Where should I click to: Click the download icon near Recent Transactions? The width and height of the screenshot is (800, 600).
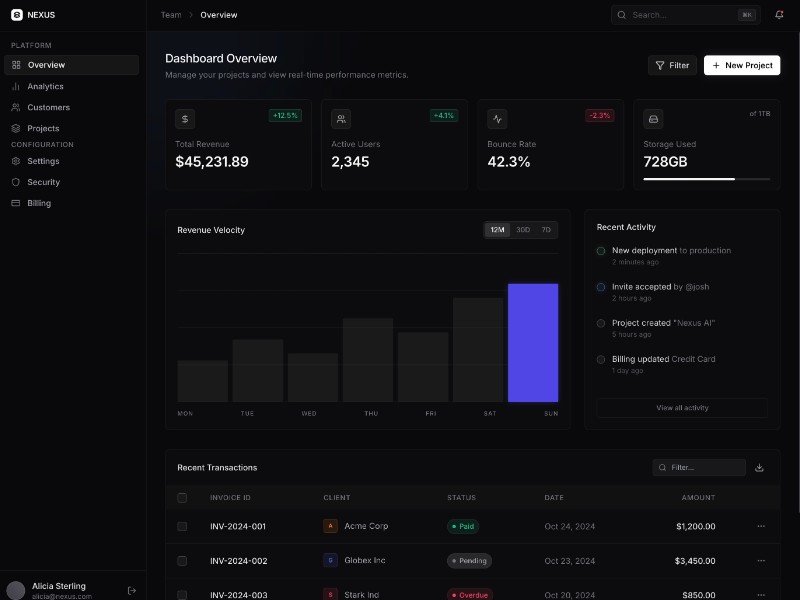[x=759, y=467]
